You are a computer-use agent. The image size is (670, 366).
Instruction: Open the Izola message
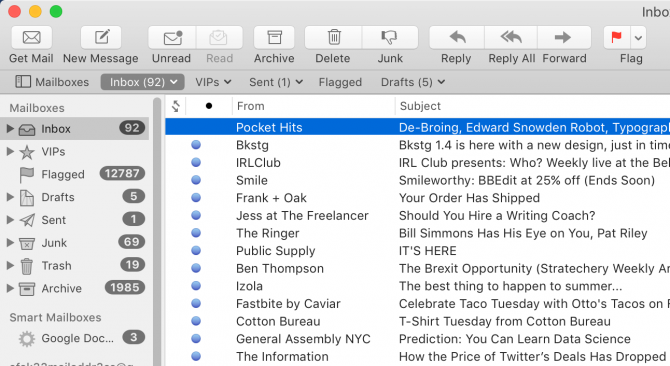coord(417,286)
